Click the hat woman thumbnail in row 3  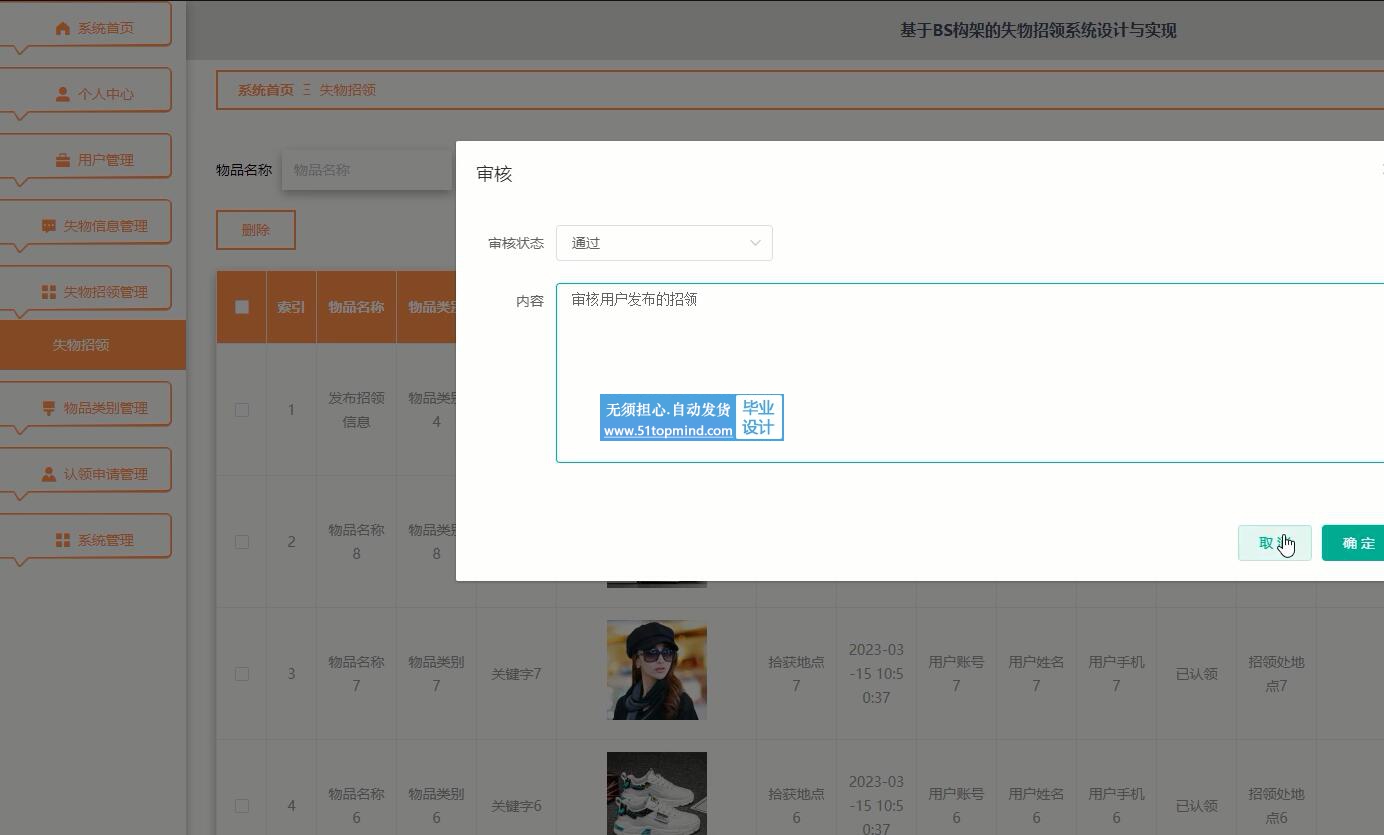point(657,670)
